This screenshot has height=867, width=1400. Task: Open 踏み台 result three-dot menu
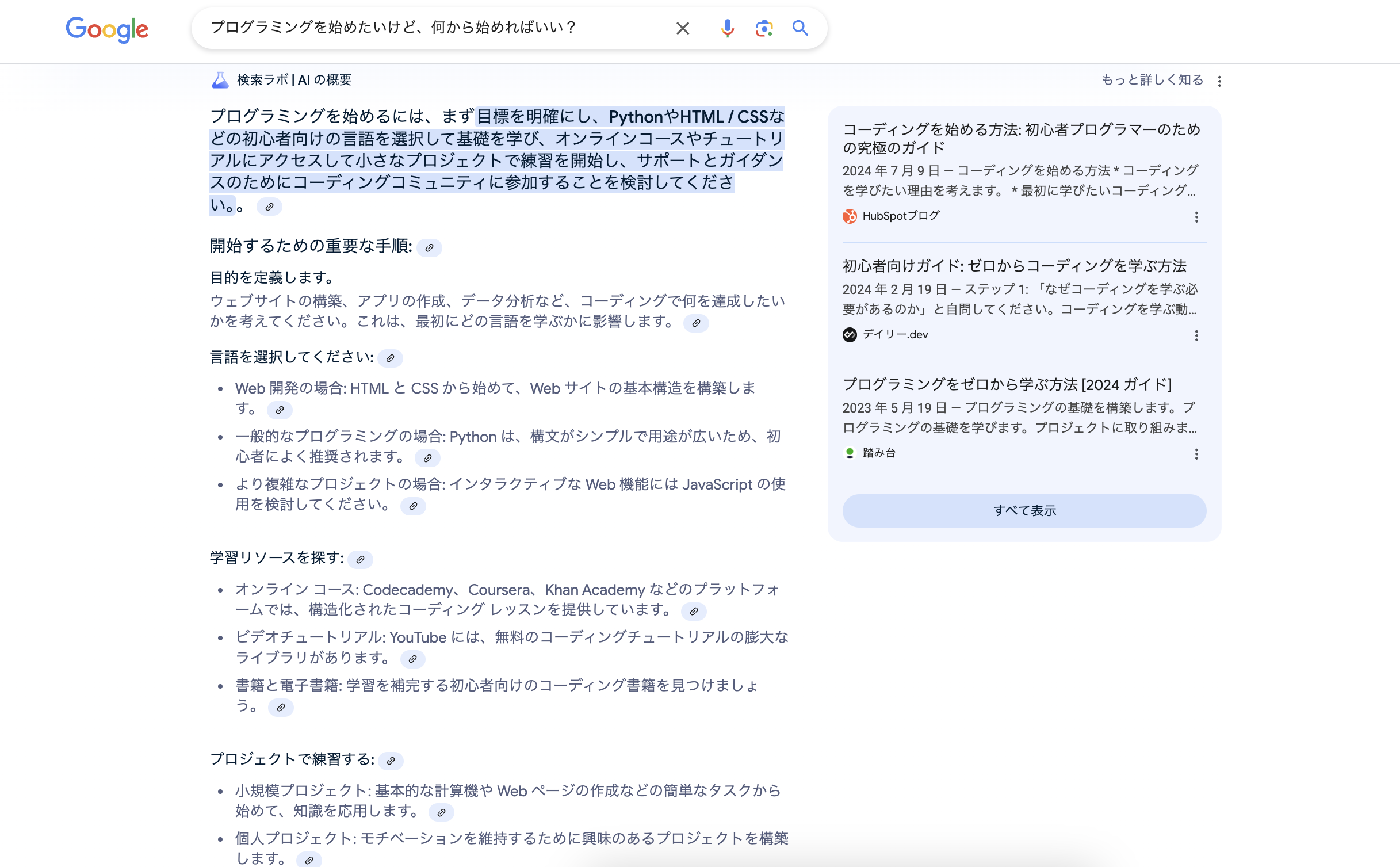1196,454
